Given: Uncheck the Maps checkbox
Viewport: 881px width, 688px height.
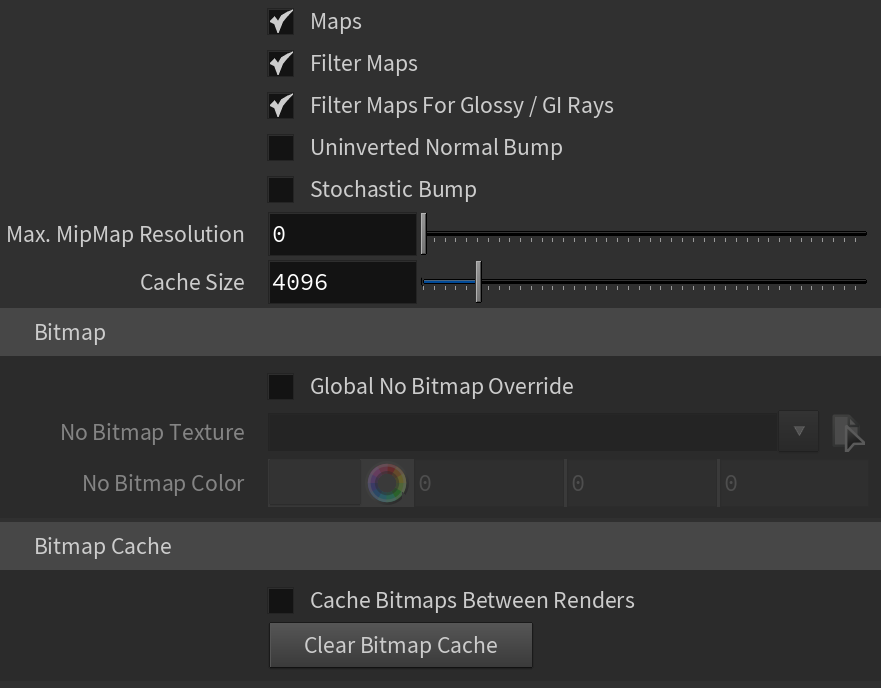Looking at the screenshot, I should (281, 22).
